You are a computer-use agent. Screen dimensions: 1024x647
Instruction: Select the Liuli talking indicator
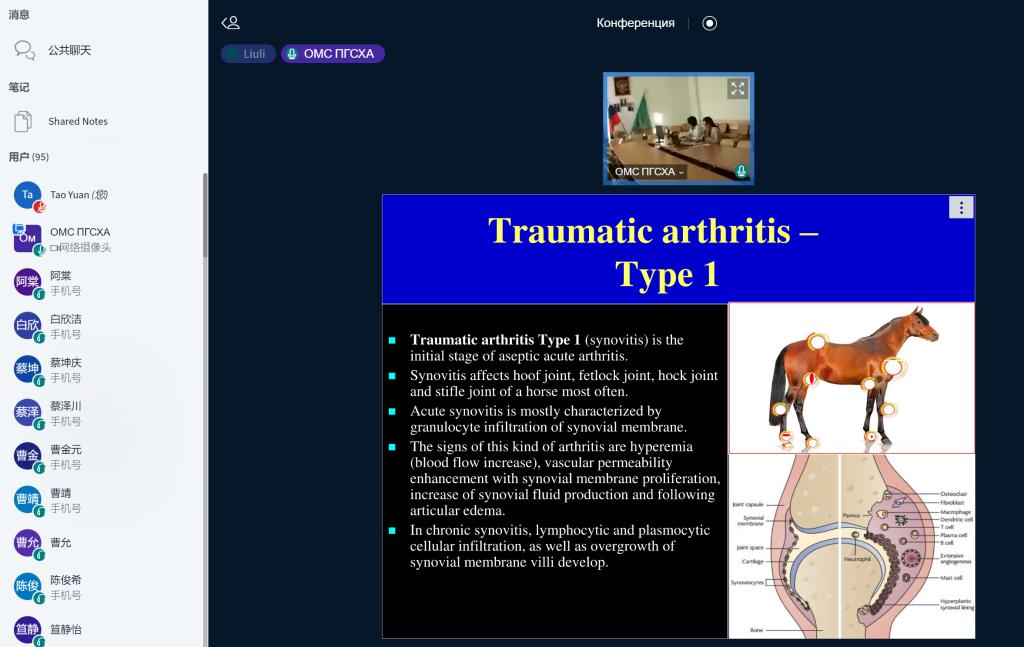point(248,54)
